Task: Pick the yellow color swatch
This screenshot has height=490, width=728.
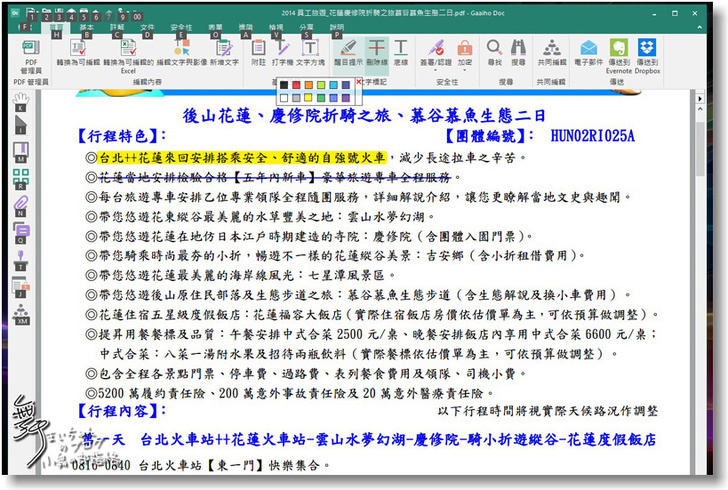Action: [309, 98]
